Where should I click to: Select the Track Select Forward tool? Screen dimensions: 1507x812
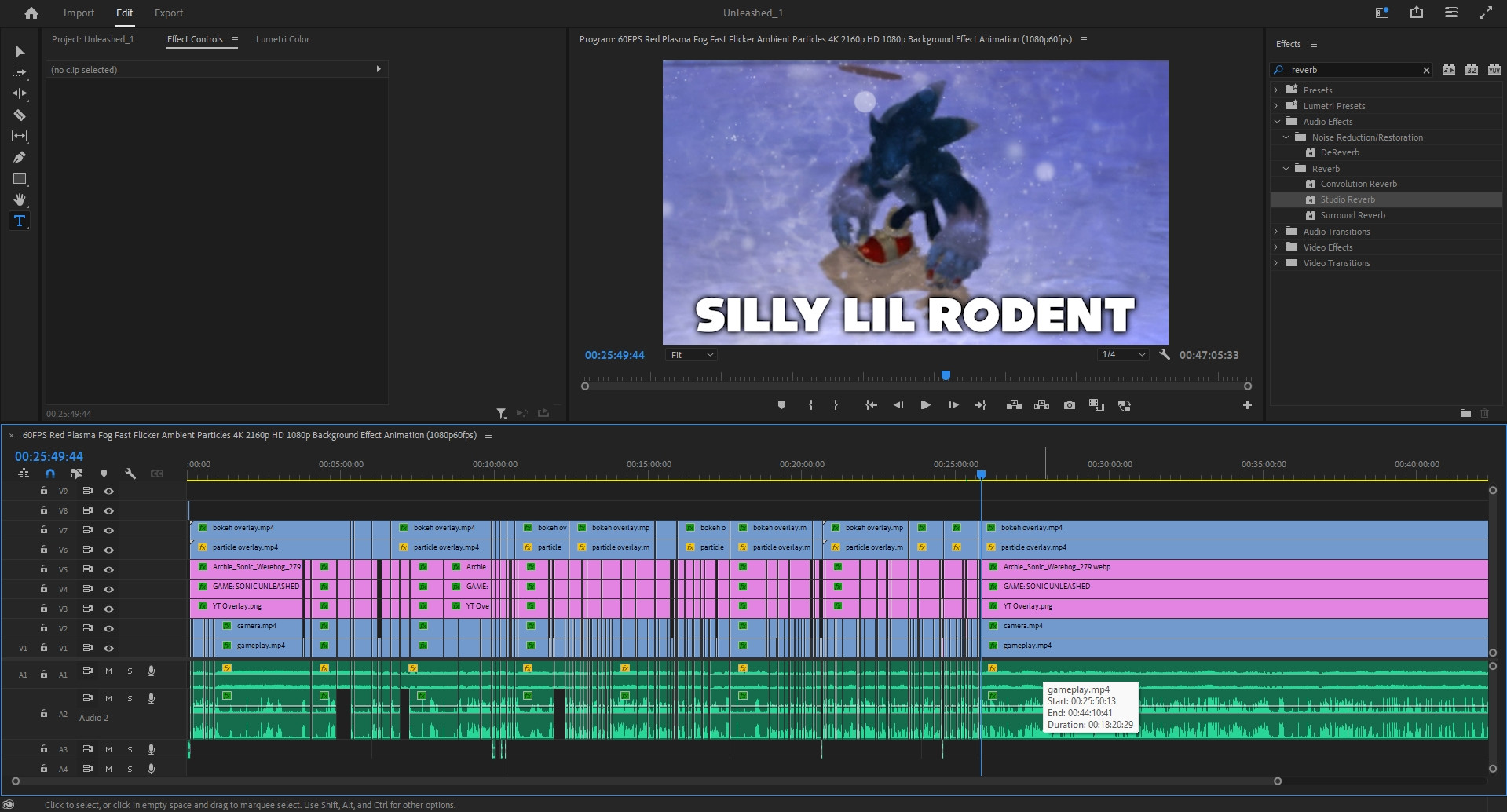[x=20, y=72]
